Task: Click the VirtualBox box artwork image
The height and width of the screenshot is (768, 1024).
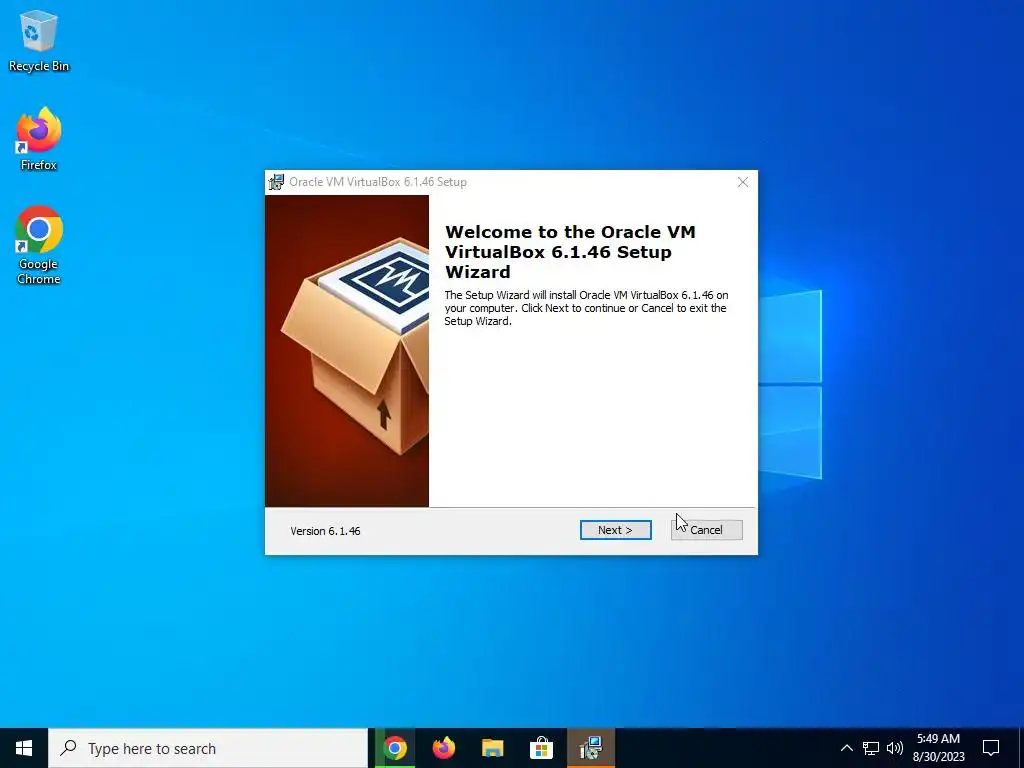Action: [347, 351]
